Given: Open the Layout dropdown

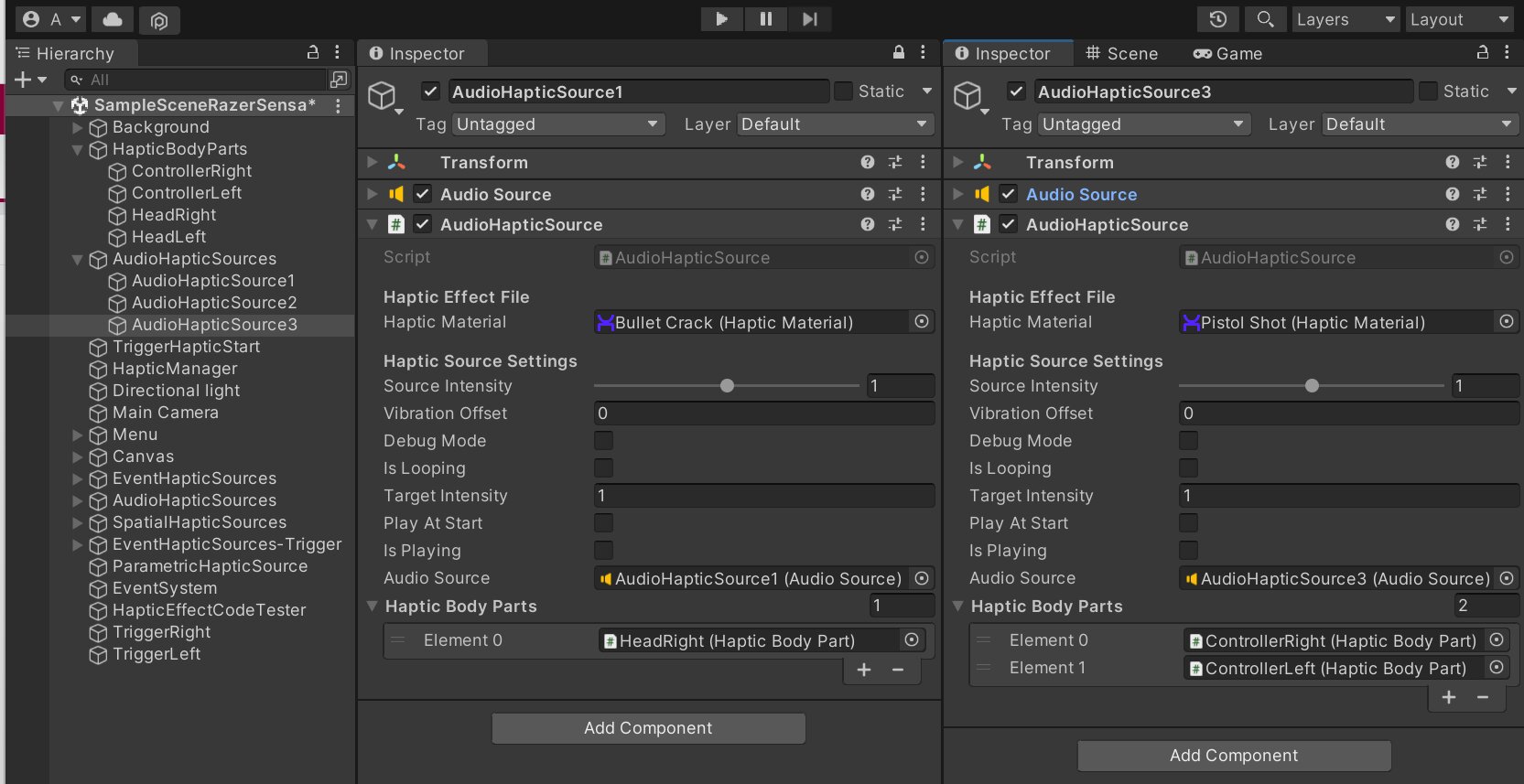Looking at the screenshot, I should pos(1459,19).
